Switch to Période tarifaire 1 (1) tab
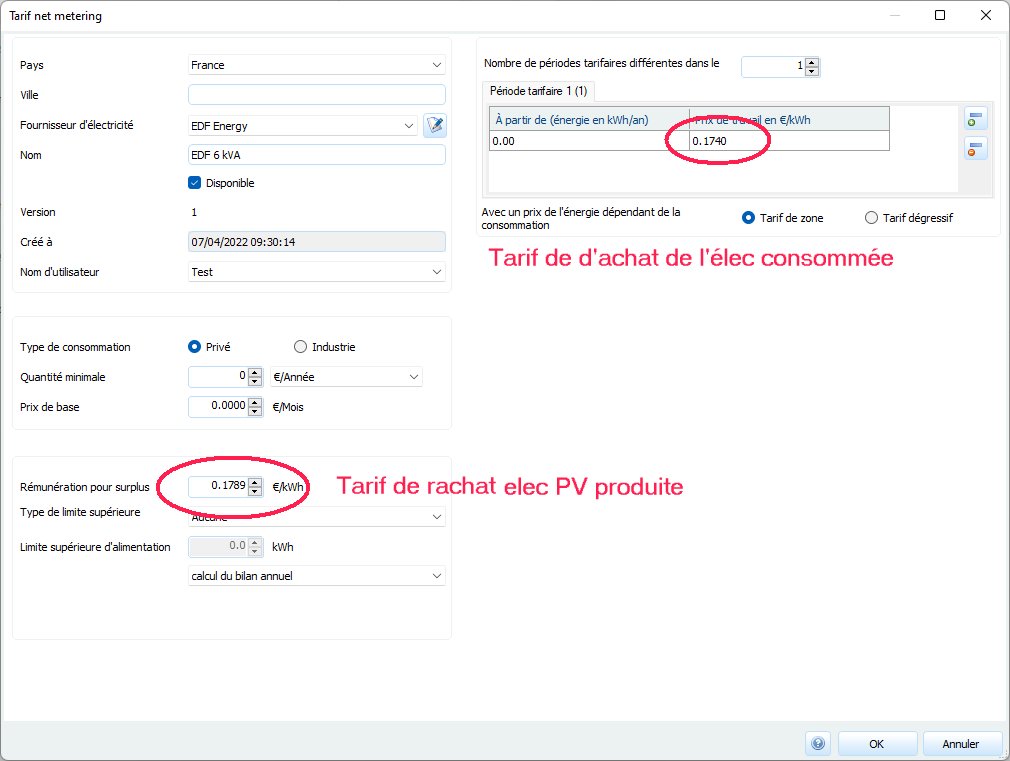The height and width of the screenshot is (761, 1010). (538, 91)
